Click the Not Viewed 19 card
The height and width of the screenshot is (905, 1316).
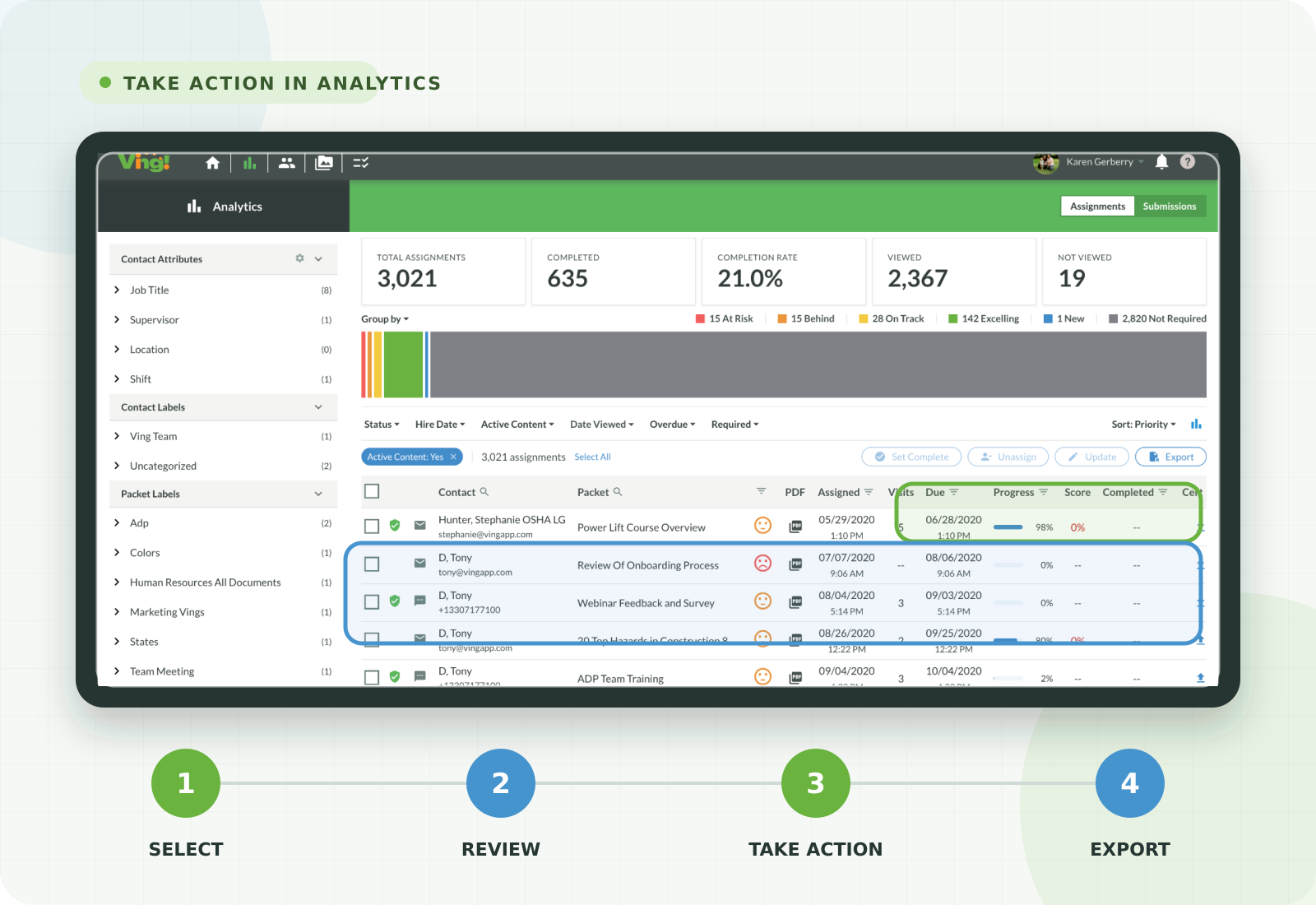tap(1124, 271)
